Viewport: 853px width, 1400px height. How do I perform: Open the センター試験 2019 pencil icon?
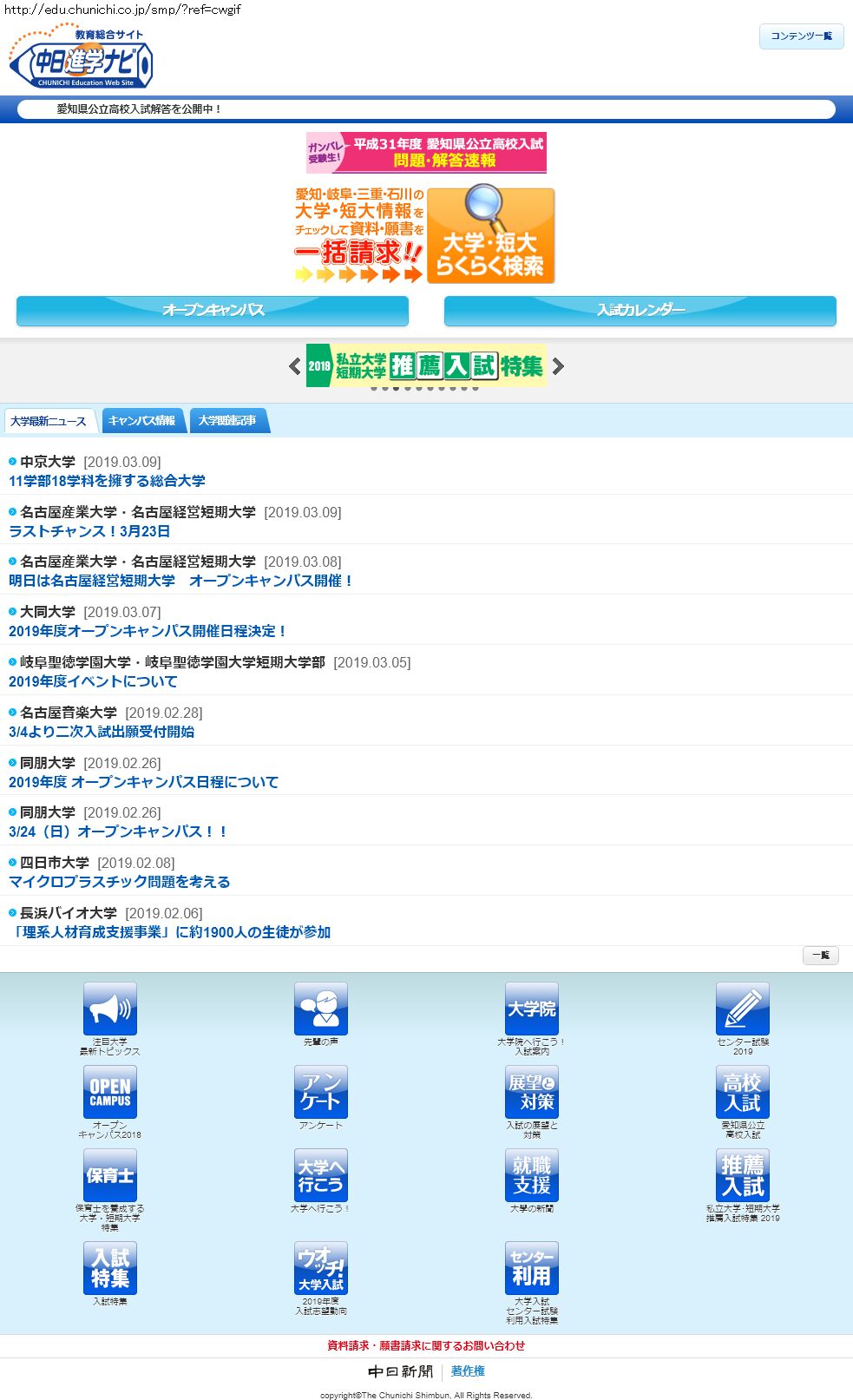[x=743, y=1009]
